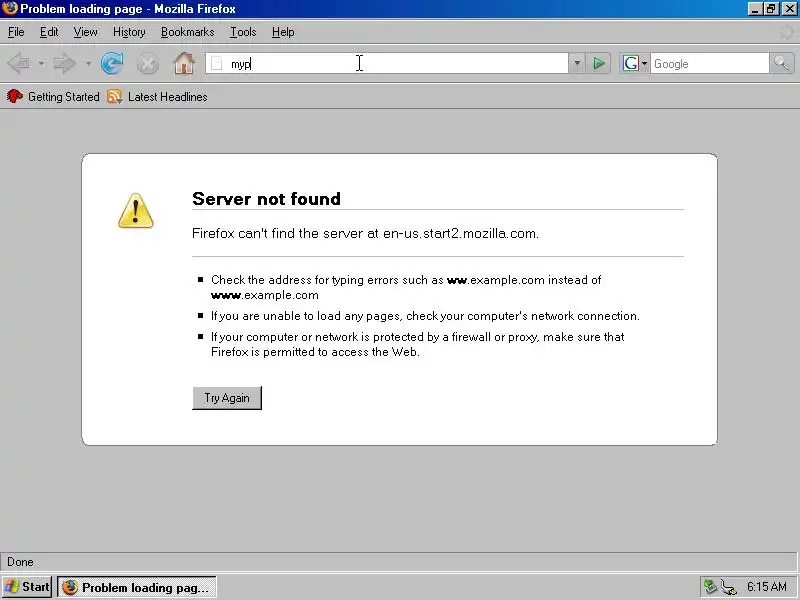Restore down the Firefox window
Screen dimensions: 800x600
[x=771, y=9]
